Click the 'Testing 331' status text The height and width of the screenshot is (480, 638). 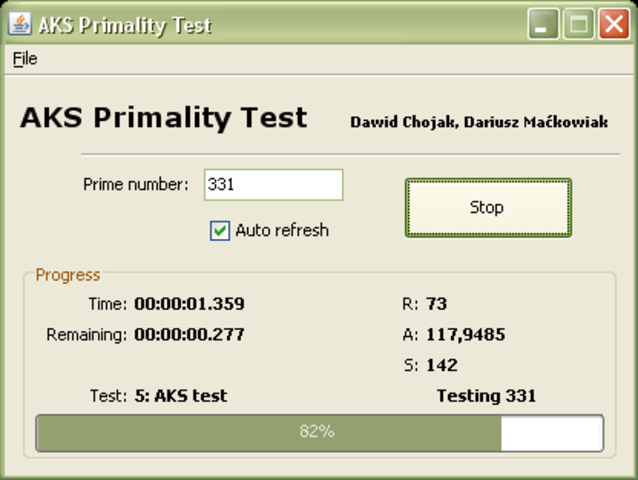point(486,396)
